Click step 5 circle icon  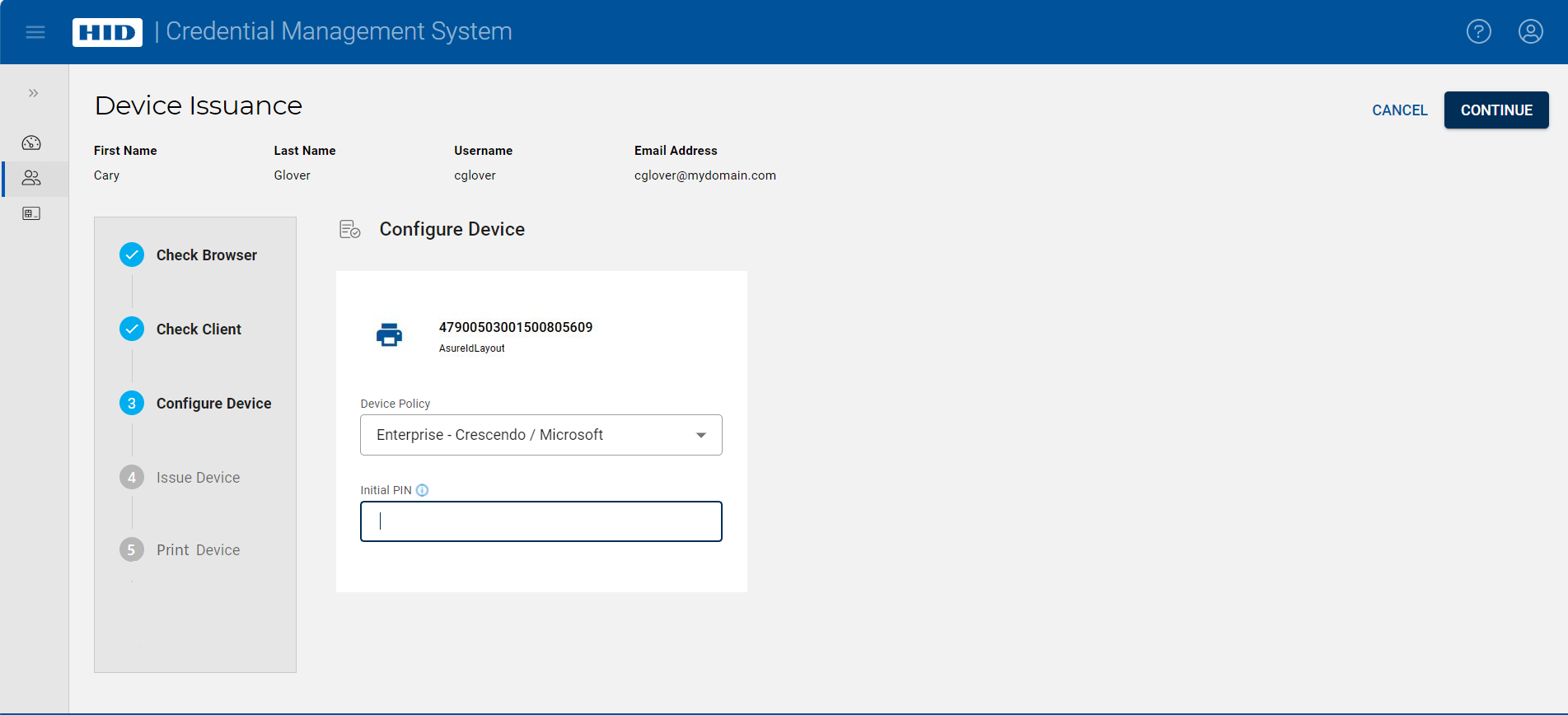click(x=132, y=549)
